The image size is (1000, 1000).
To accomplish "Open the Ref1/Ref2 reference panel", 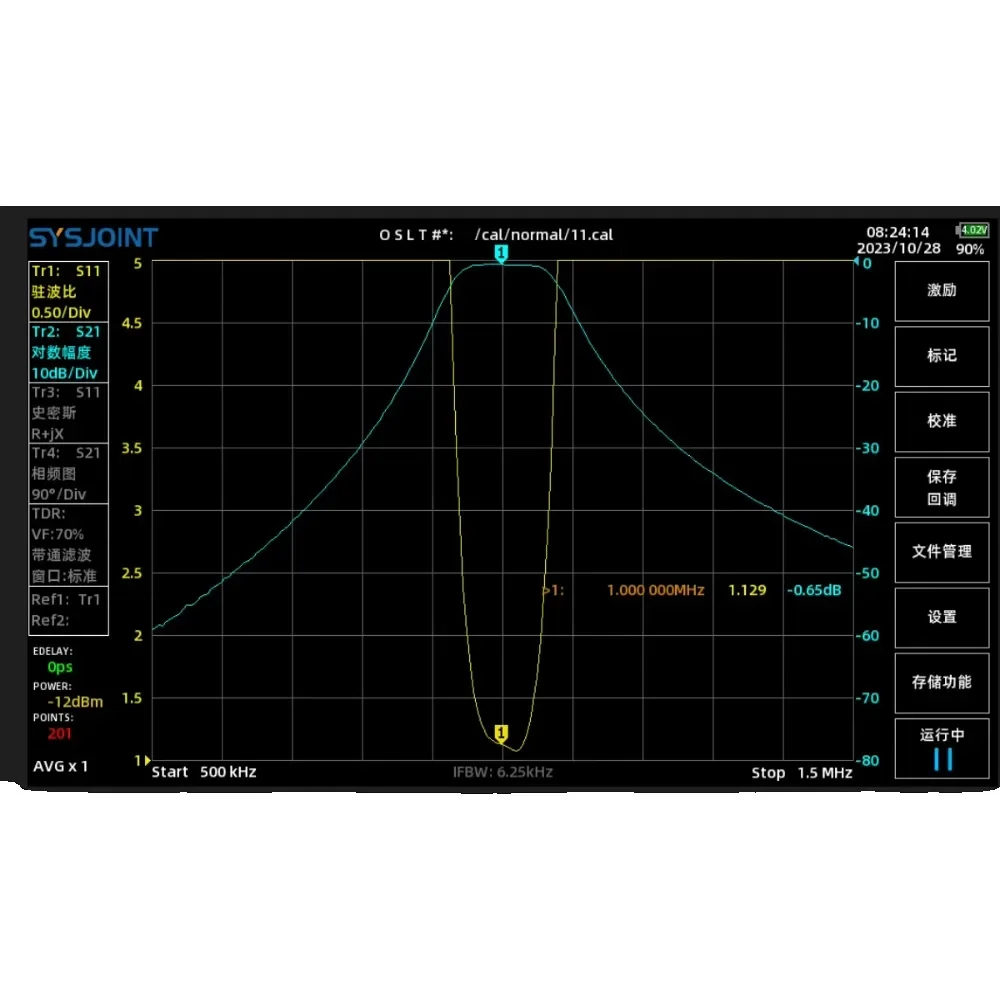I will click(x=68, y=610).
